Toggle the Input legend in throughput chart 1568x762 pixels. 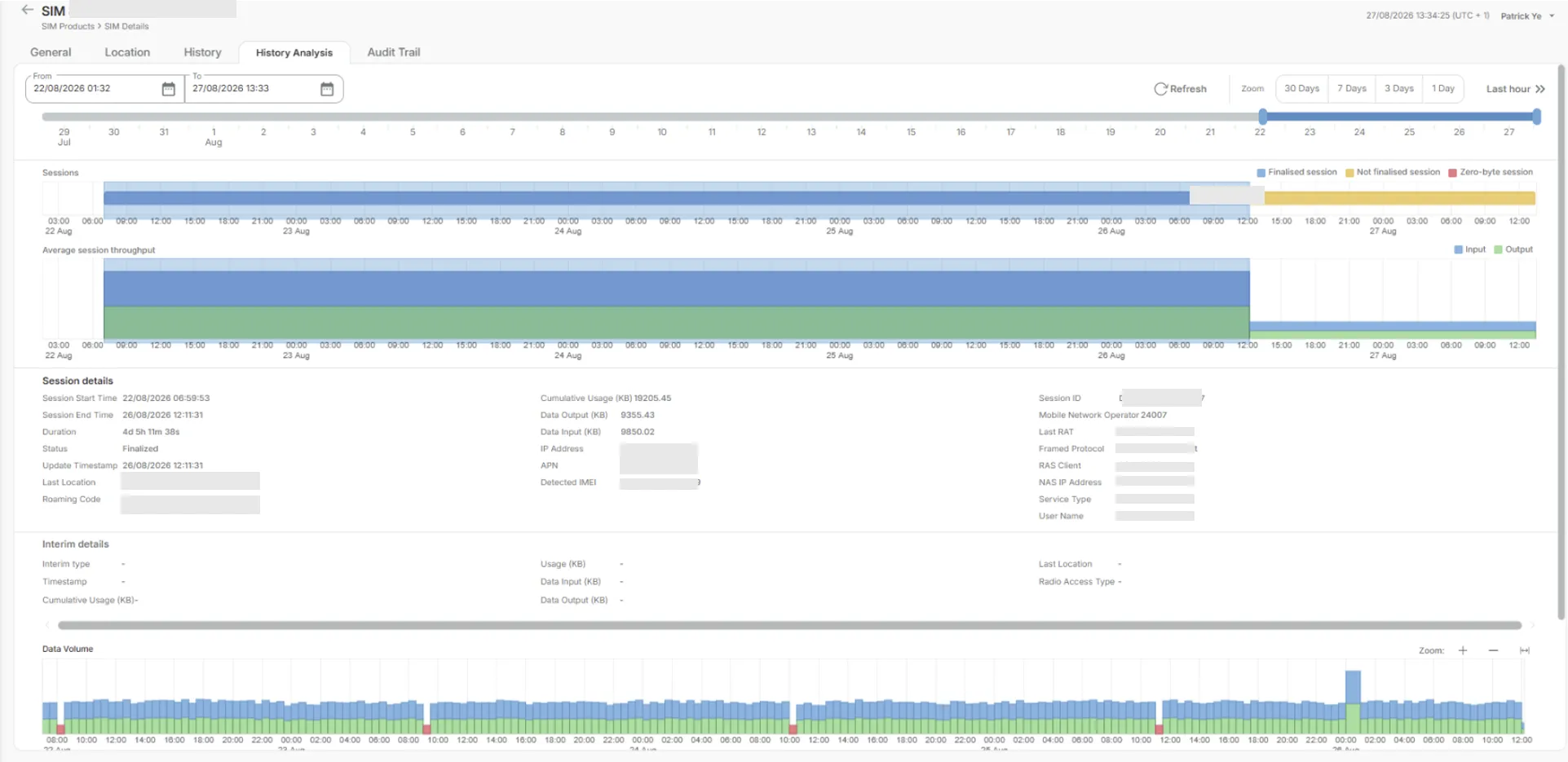point(1469,249)
